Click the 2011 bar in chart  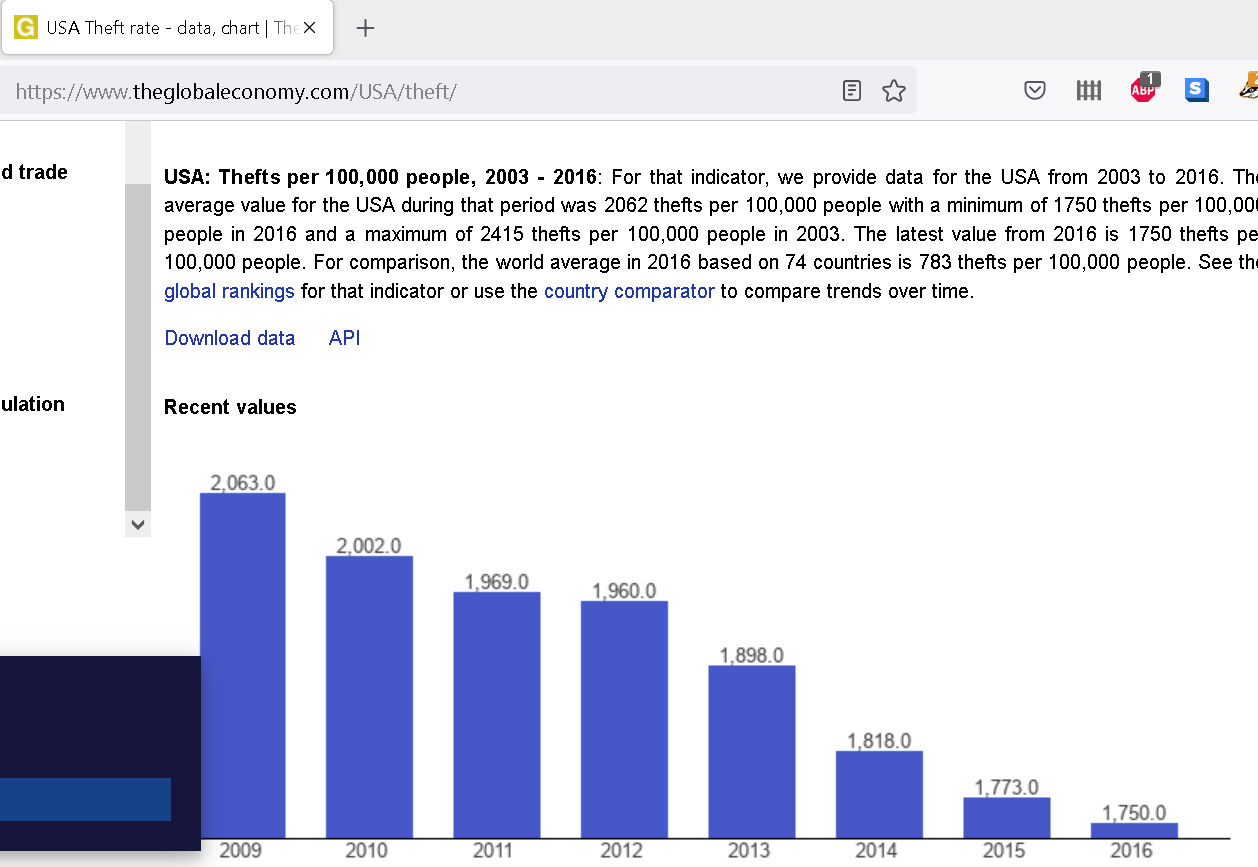[496, 715]
